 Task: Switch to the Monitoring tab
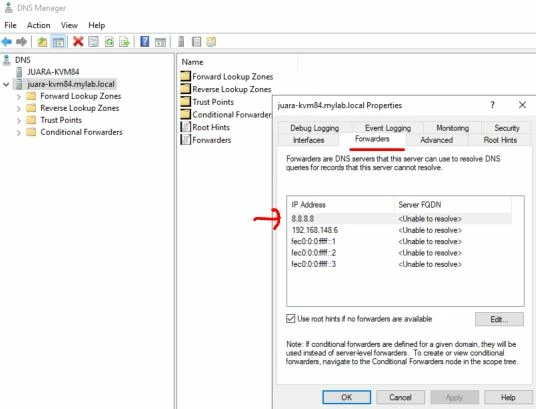453,128
